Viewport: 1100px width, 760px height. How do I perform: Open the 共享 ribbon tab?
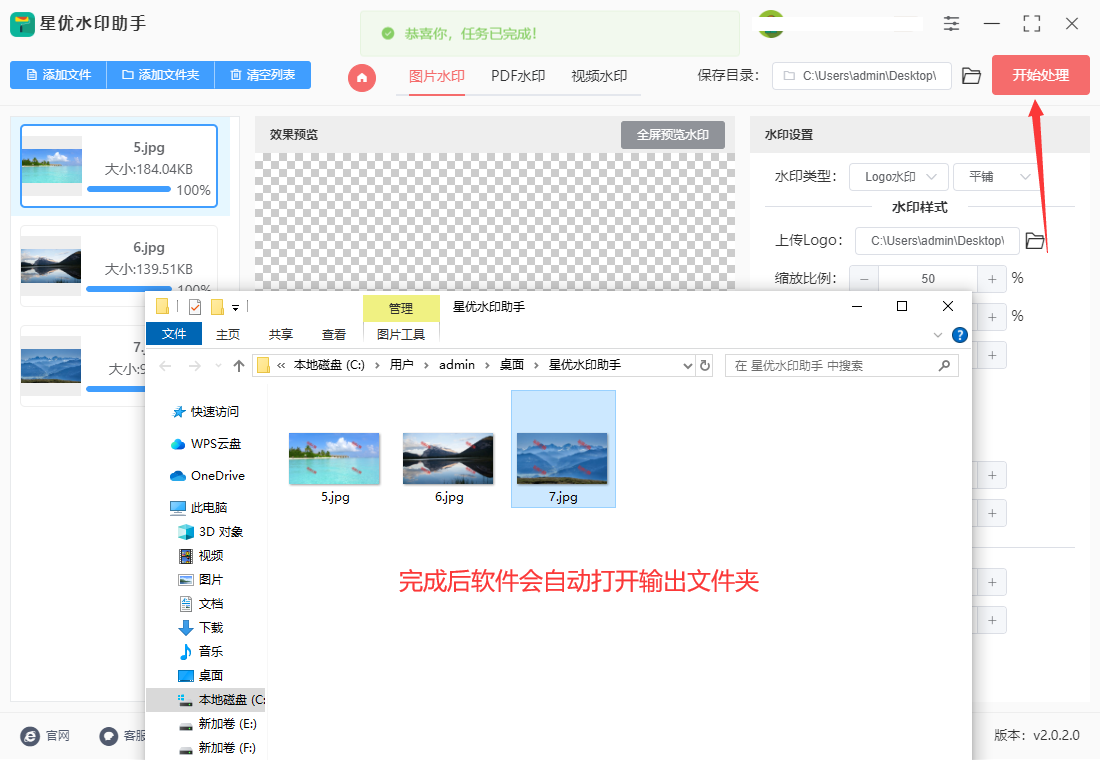(281, 335)
